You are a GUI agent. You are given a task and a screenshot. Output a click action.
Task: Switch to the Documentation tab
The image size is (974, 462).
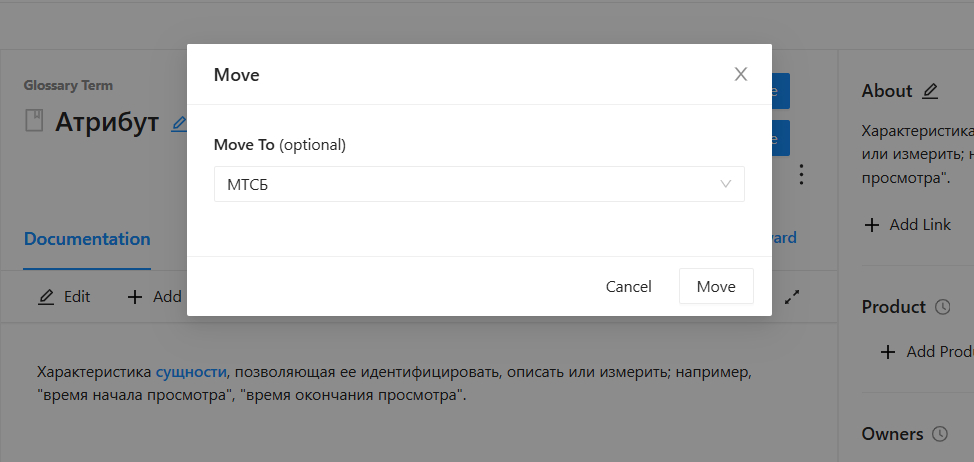tap(87, 239)
